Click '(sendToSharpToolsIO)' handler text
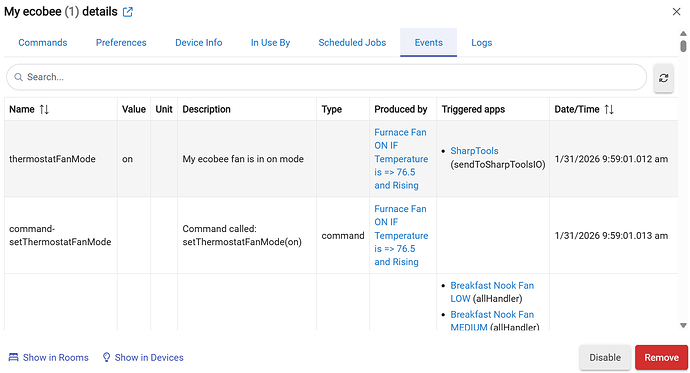This screenshot has width=690, height=373. tap(498, 165)
